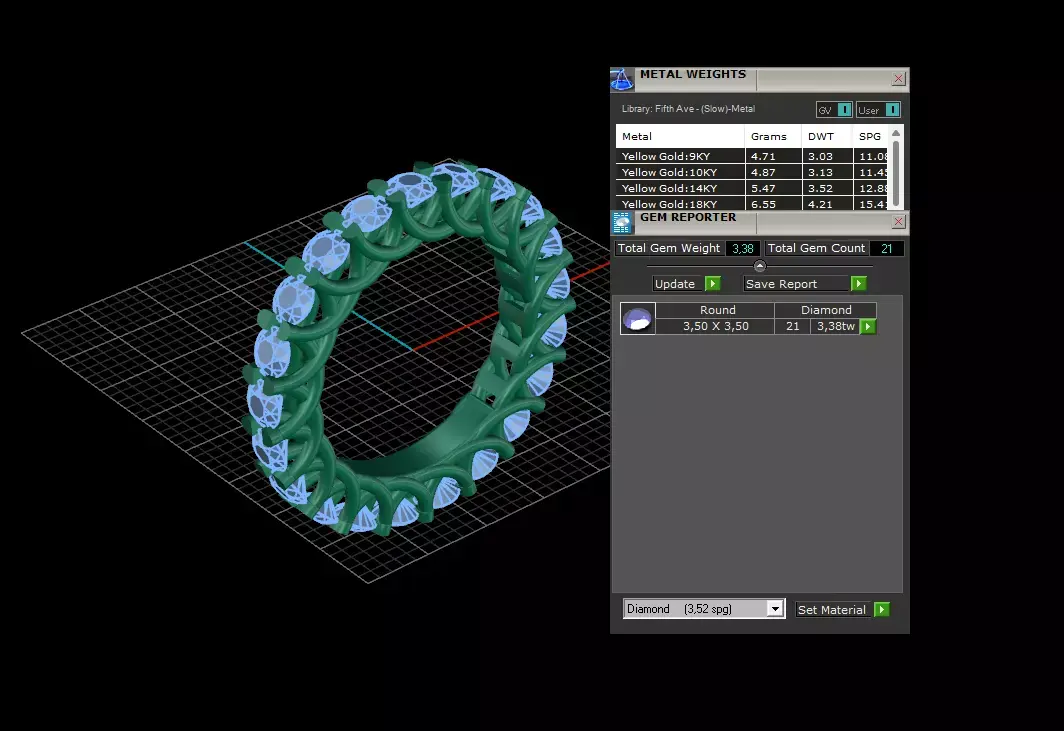
Task: Close the Metal Weights panel
Action: pos(898,79)
